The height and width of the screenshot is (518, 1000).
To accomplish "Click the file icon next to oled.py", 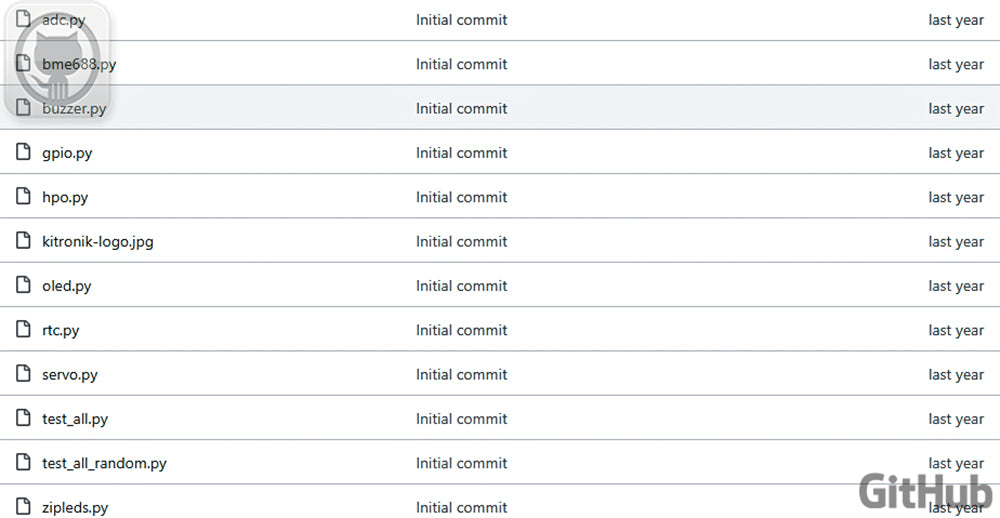I will pyautogui.click(x=23, y=286).
